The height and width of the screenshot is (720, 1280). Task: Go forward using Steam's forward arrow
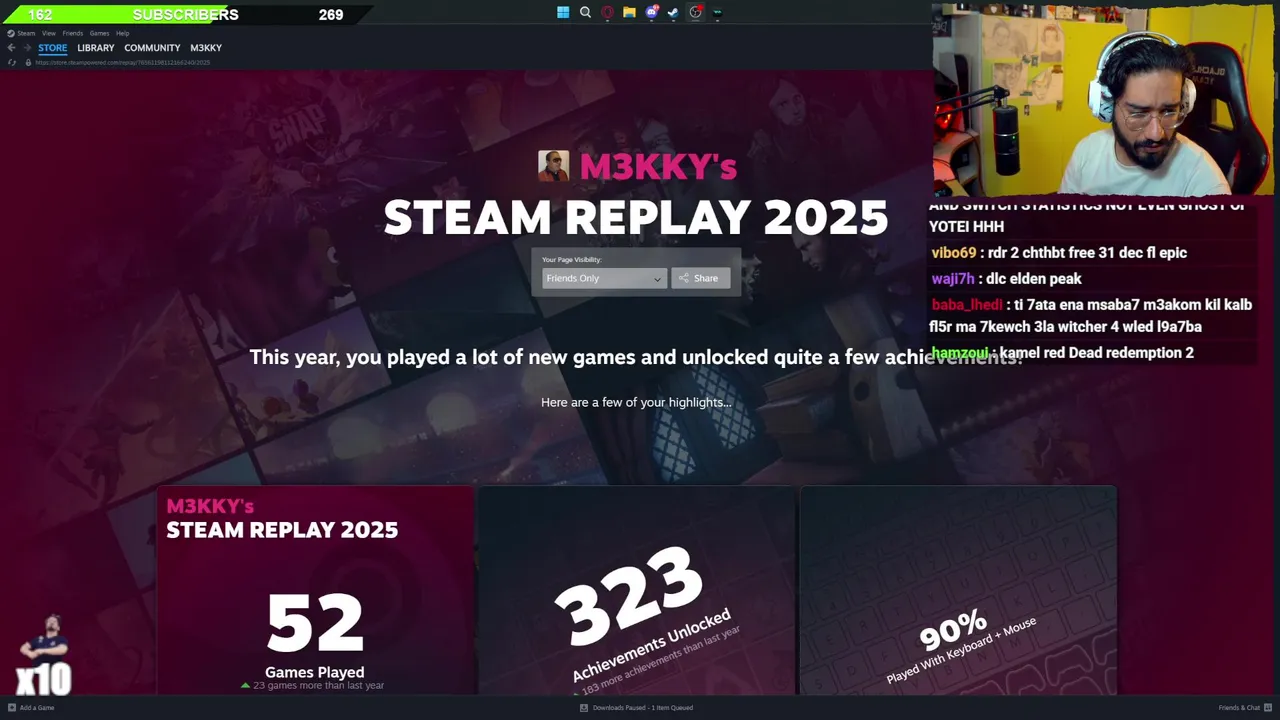26,48
